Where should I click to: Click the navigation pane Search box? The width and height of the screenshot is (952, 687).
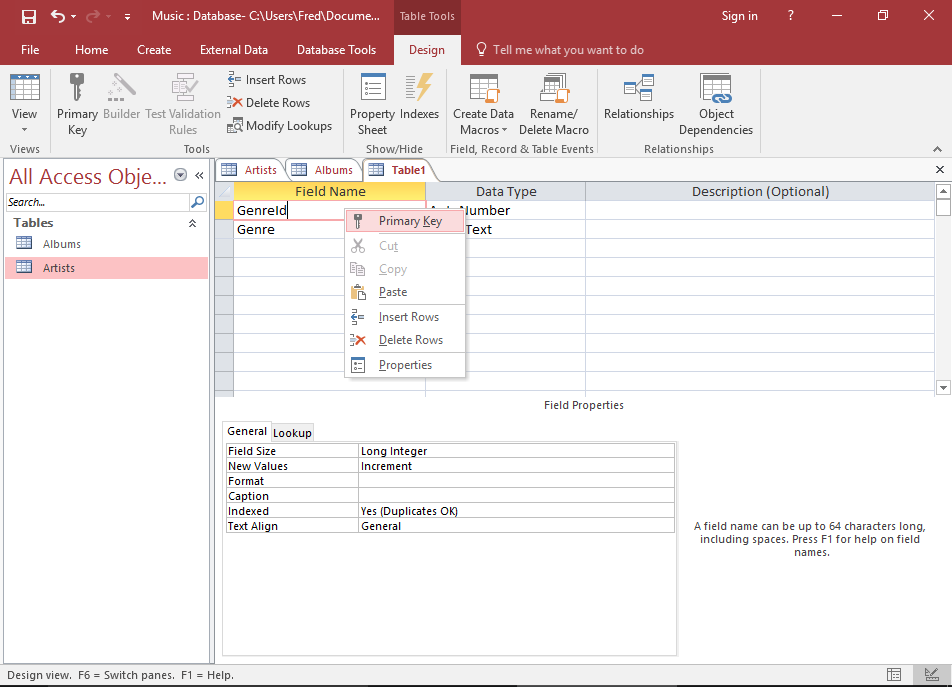tap(98, 202)
